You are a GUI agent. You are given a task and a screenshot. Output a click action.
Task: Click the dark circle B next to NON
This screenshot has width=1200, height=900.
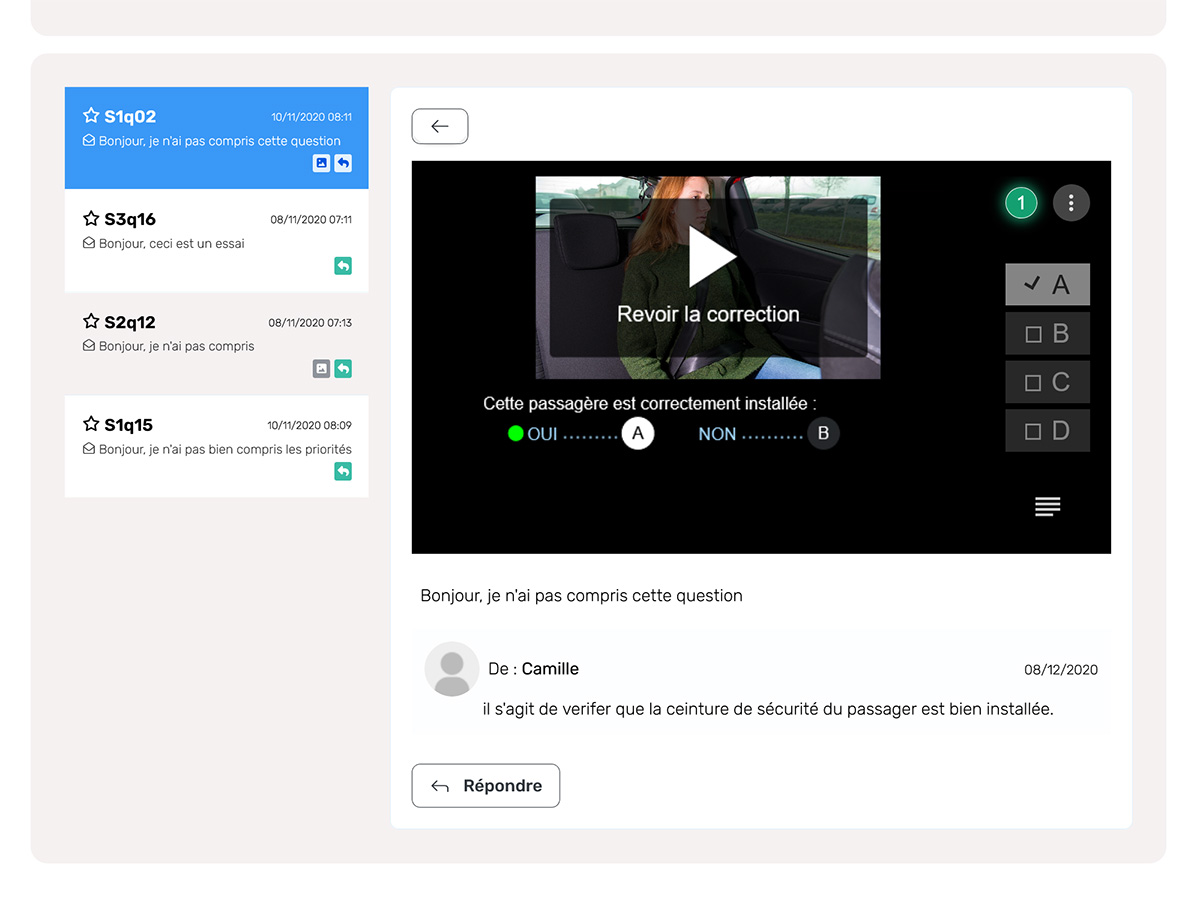pyautogui.click(x=823, y=433)
